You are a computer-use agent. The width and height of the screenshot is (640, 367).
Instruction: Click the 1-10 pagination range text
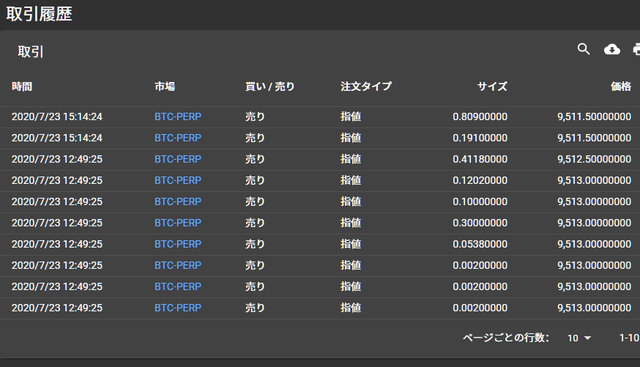tap(629, 338)
